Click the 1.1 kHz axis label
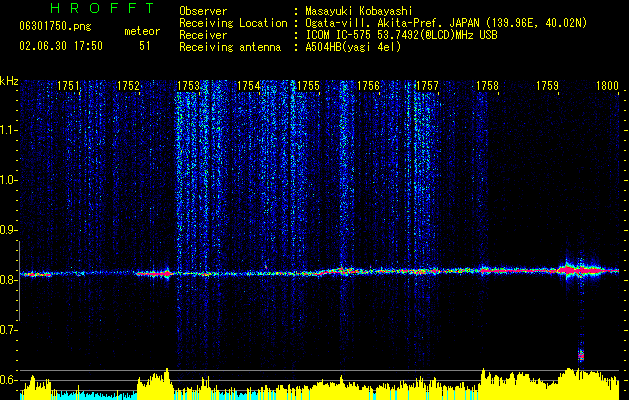Image resolution: width=629 pixels, height=400 pixels. point(8,130)
